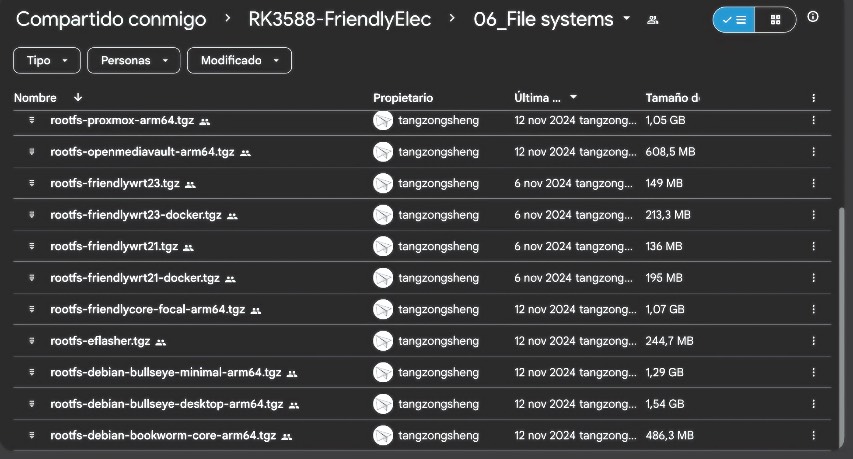The height and width of the screenshot is (459, 853).
Task: Open more actions for rootfs-proxmox-arm64.tgz
Action: pyautogui.click(x=813, y=120)
